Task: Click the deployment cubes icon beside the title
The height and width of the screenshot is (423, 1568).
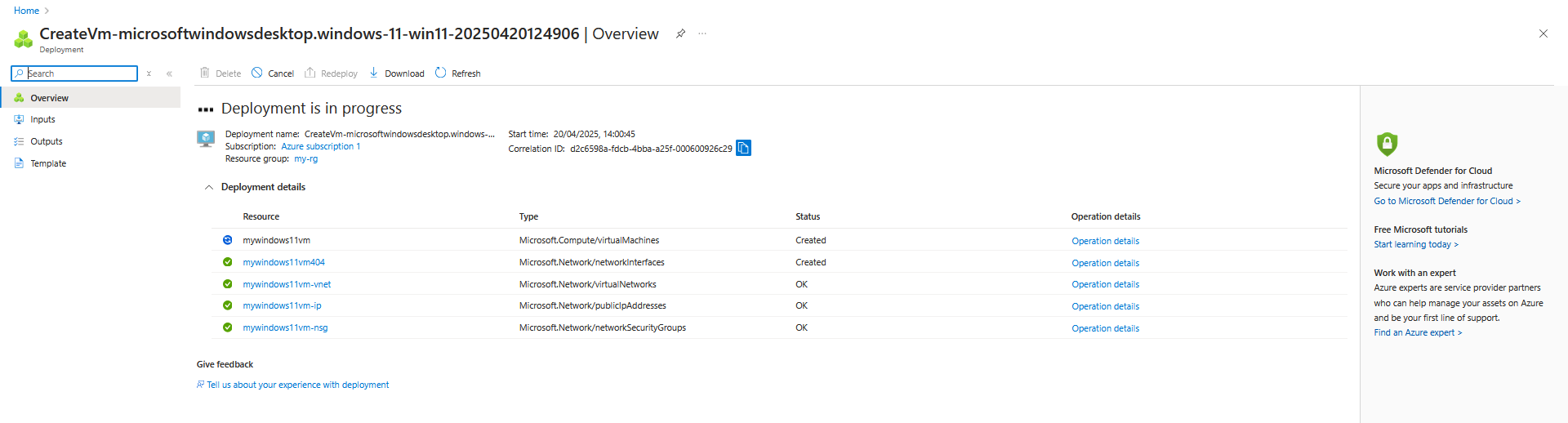Action: (24, 38)
